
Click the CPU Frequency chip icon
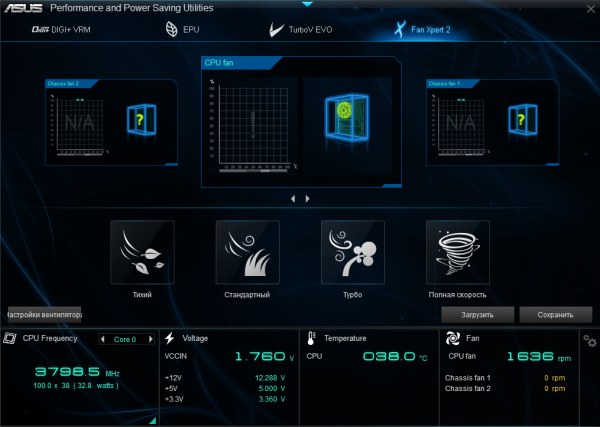(10, 338)
